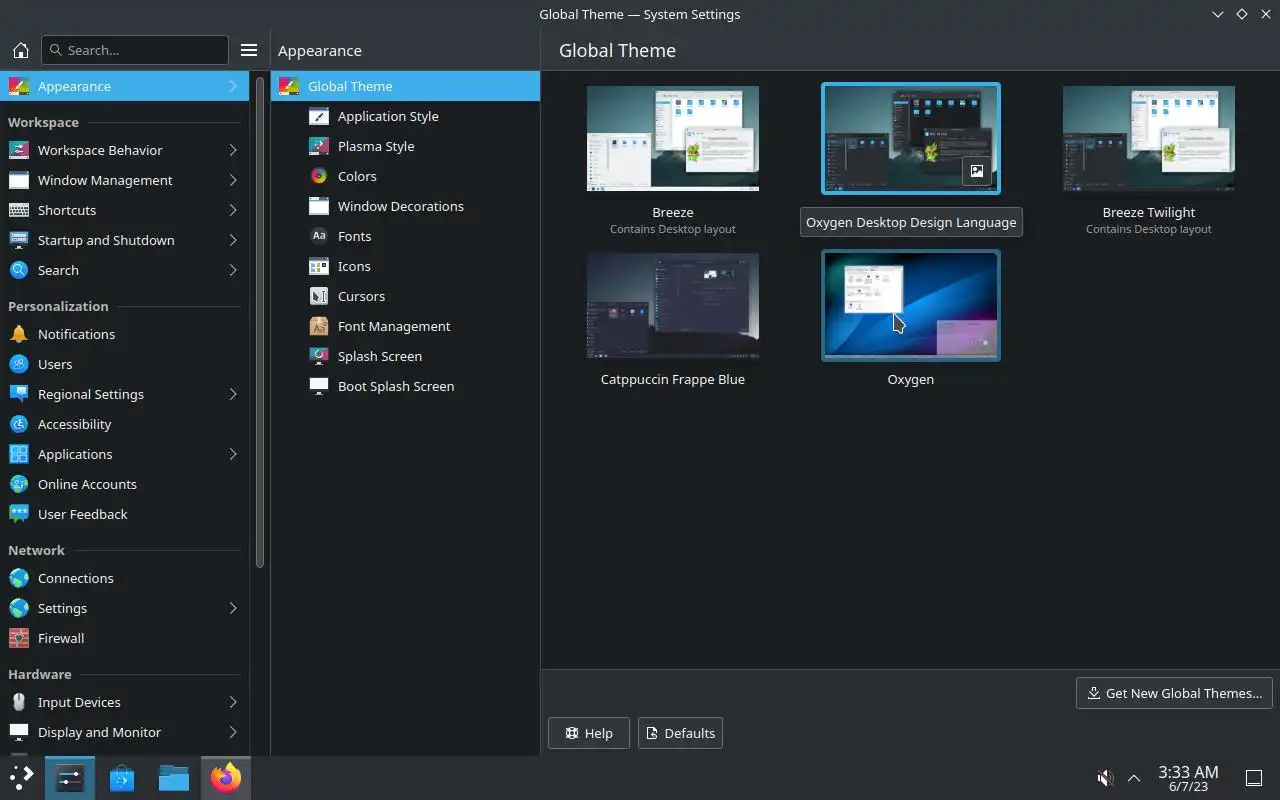Open the Discover store from taskbar
Viewport: 1280px width, 800px height.
122,777
